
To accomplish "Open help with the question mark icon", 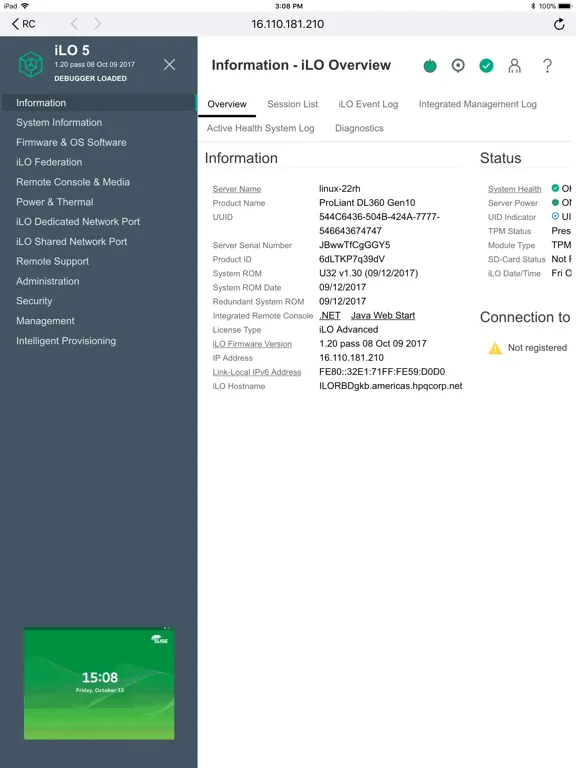I will coord(548,65).
